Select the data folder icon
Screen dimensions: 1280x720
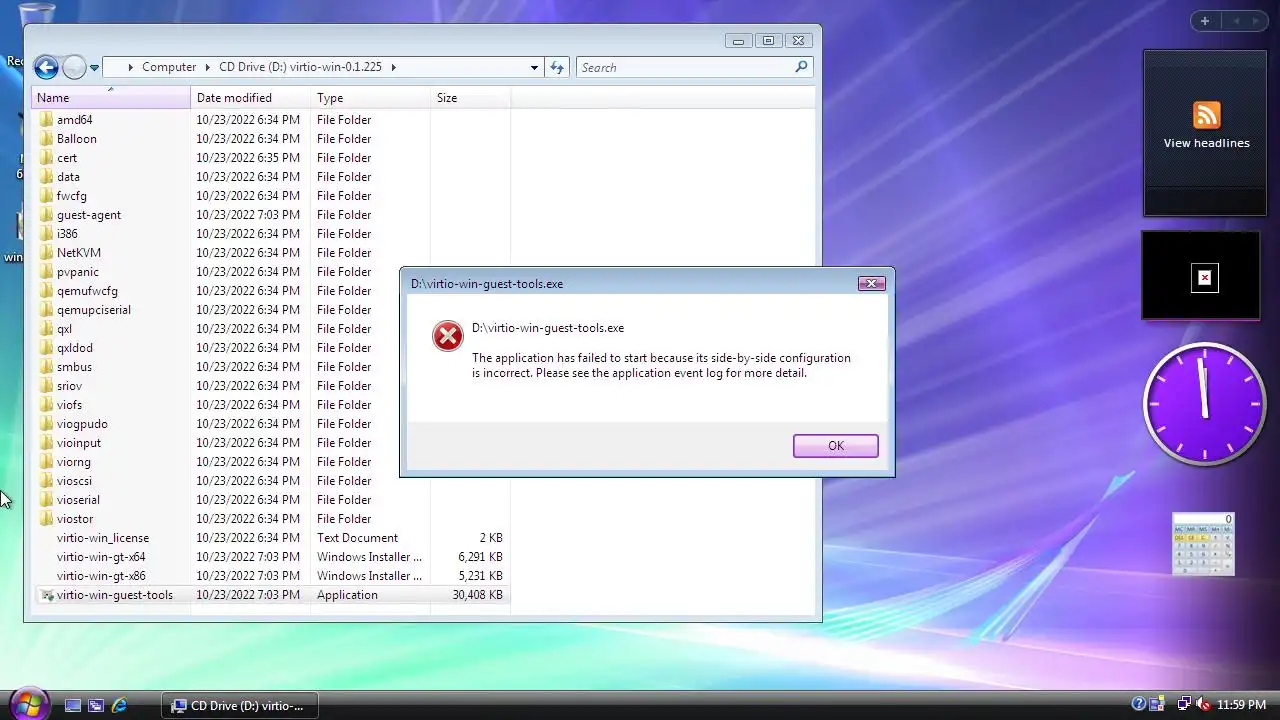[46, 176]
